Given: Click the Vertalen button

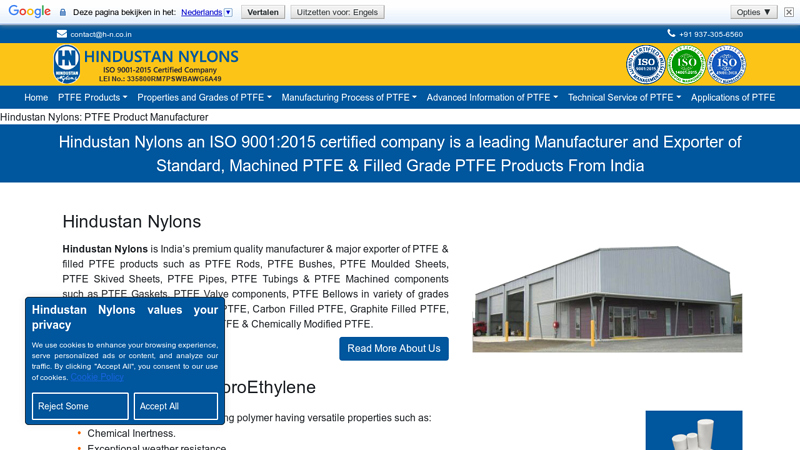Looking at the screenshot, I should coord(263,12).
